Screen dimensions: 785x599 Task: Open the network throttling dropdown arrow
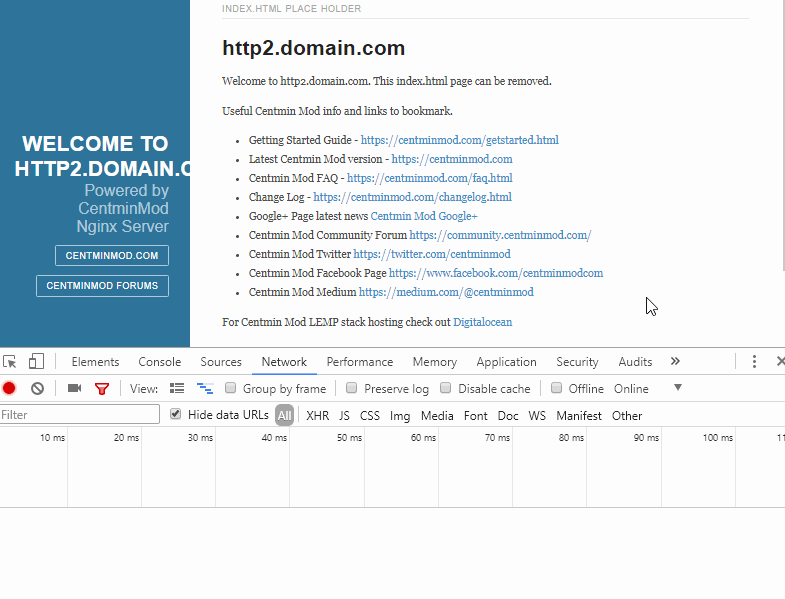pos(678,387)
